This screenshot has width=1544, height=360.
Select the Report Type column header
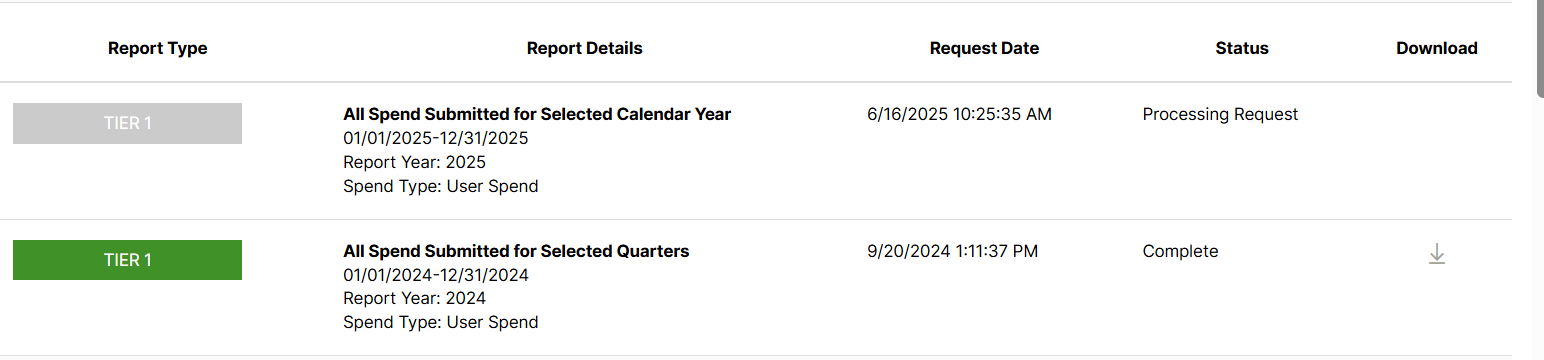point(158,48)
